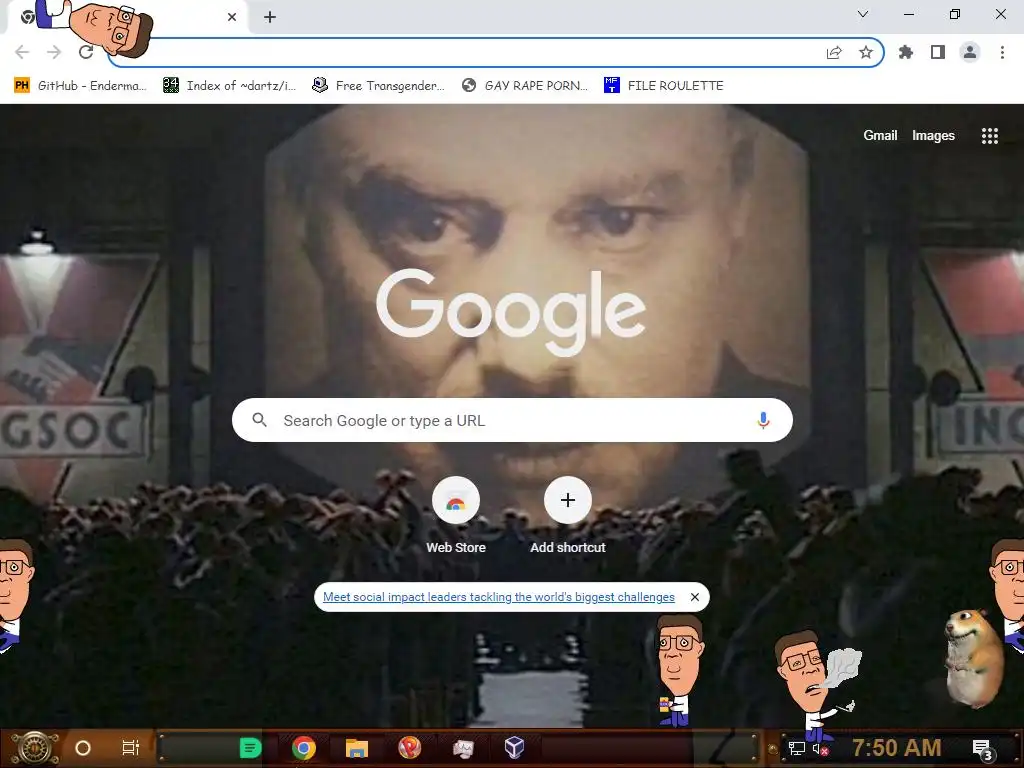Toggle the browser side panel
The width and height of the screenshot is (1024, 768).
938,52
